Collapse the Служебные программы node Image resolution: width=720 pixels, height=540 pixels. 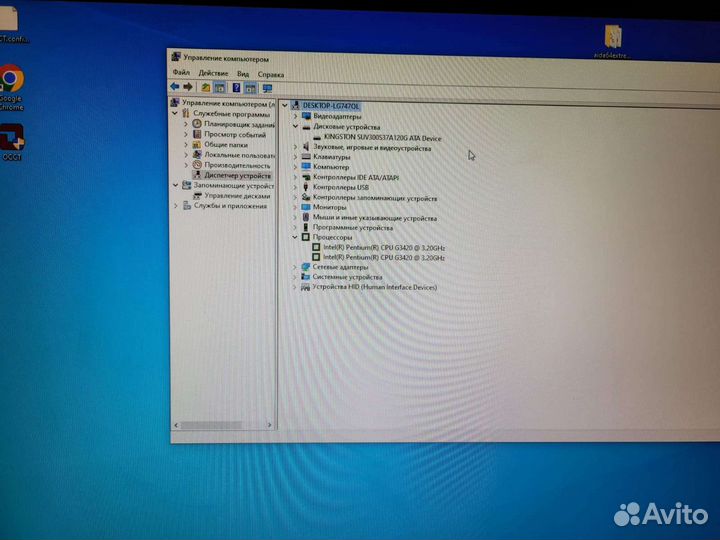pyautogui.click(x=175, y=113)
